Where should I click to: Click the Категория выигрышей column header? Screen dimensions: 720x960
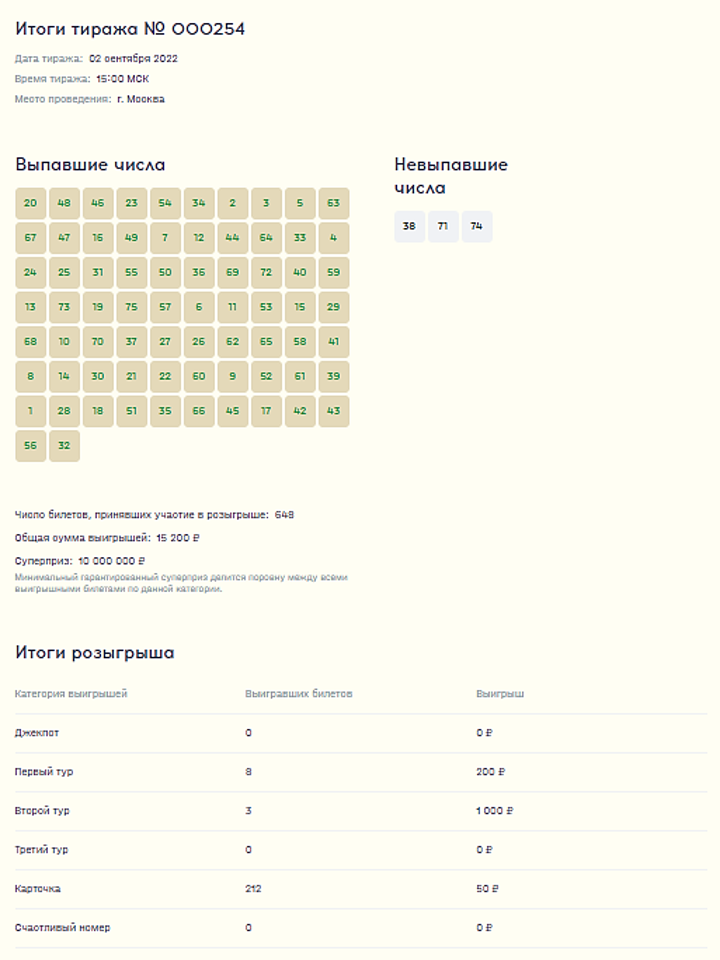pyautogui.click(x=71, y=694)
